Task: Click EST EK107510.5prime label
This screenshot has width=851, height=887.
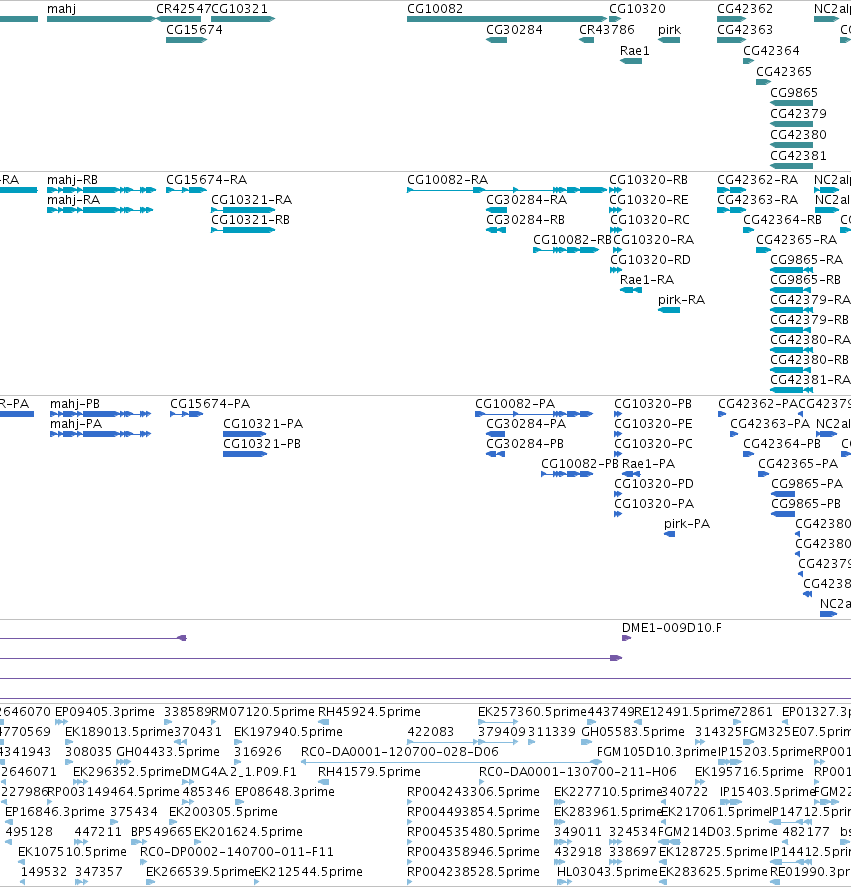Action: point(72,851)
